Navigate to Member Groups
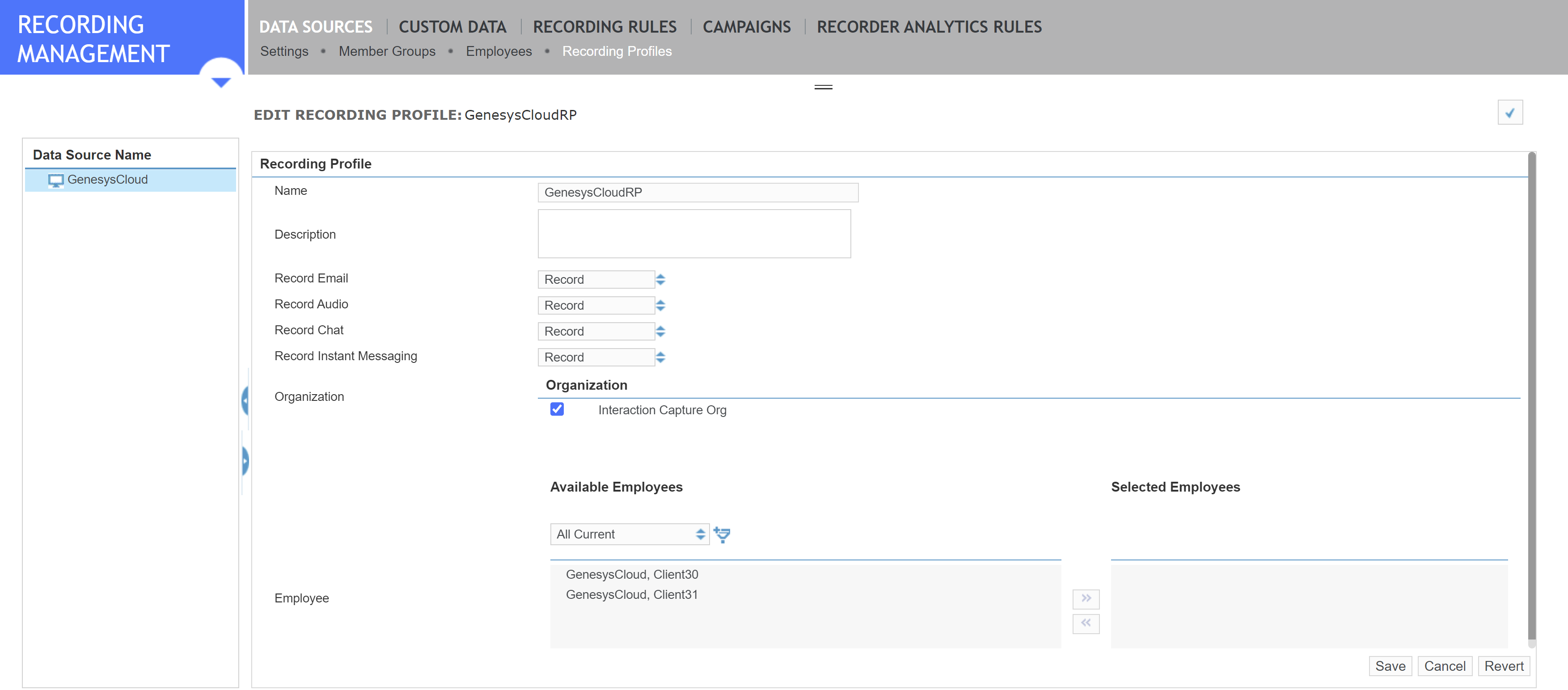 (x=387, y=51)
